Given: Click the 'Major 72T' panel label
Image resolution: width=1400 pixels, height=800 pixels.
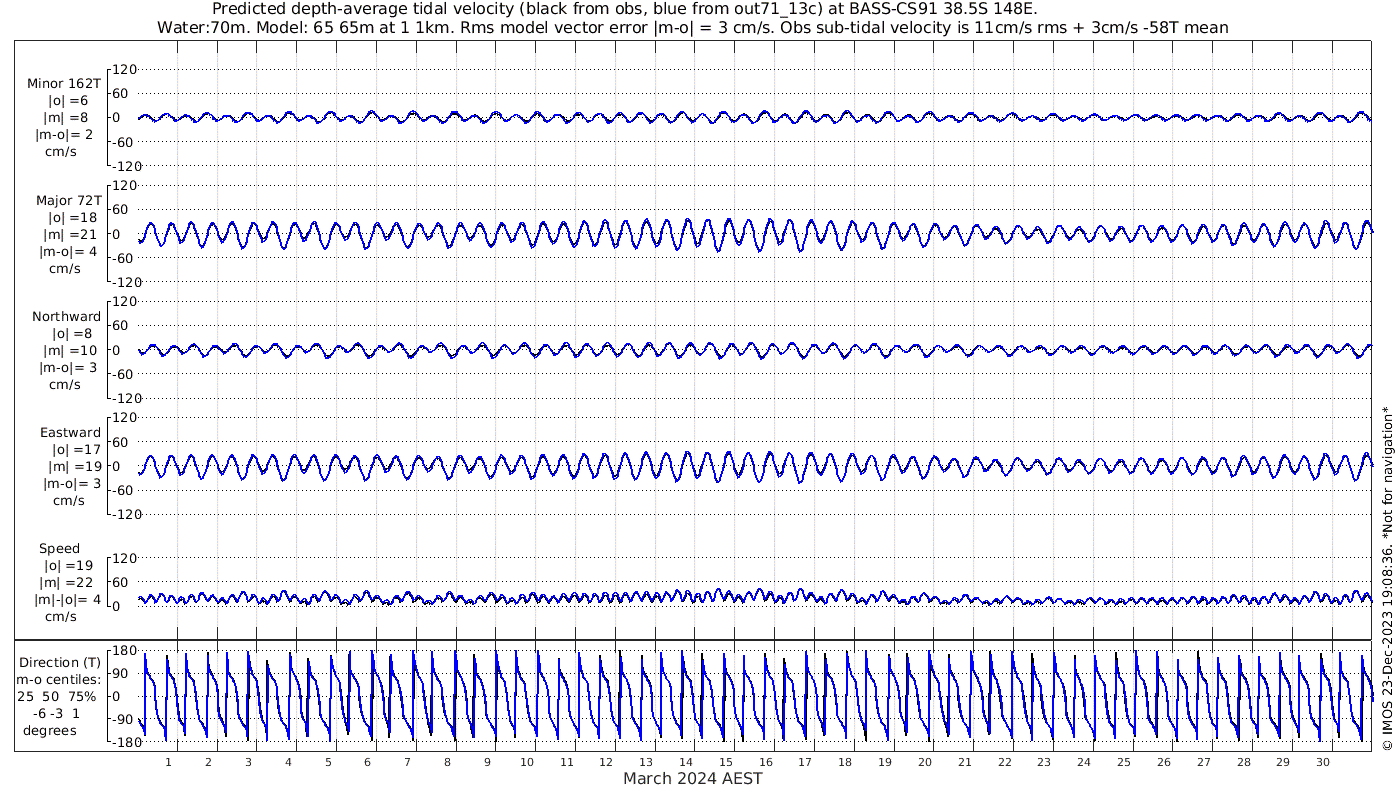Looking at the screenshot, I should coord(67,201).
